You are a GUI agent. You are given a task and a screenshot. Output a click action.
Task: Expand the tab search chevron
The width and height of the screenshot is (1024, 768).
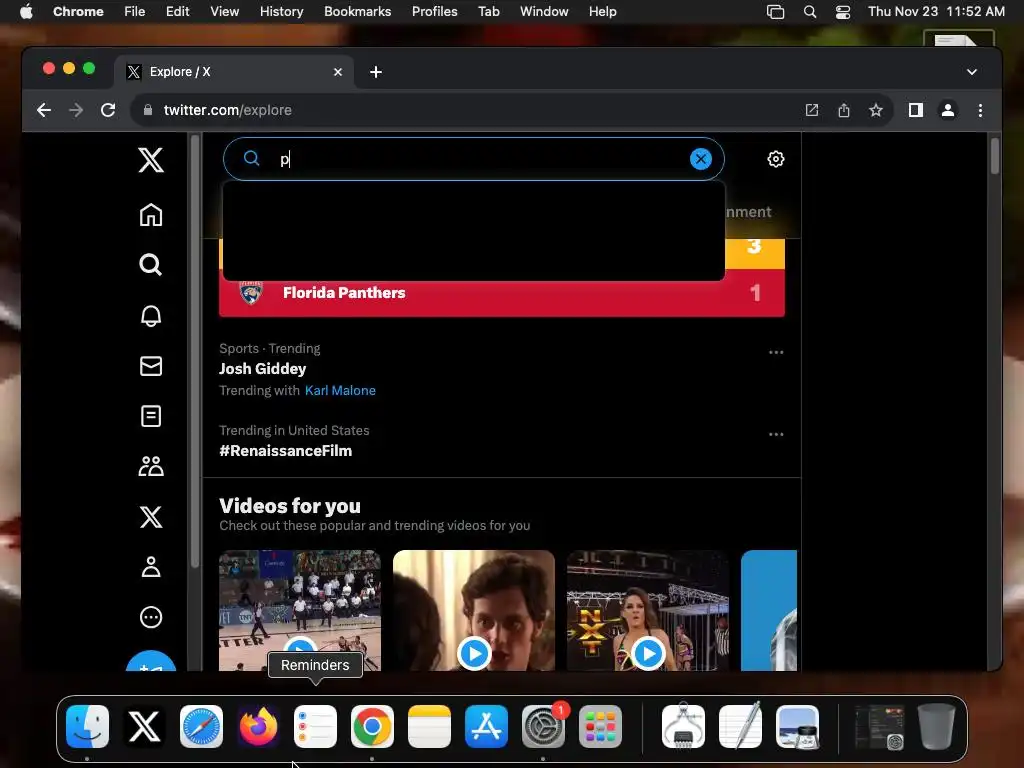(972, 72)
